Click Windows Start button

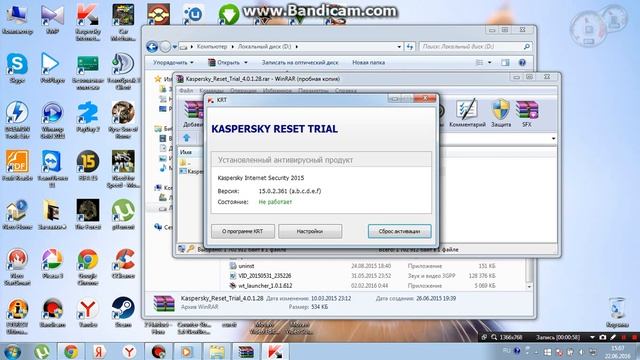pyautogui.click(x=12, y=352)
